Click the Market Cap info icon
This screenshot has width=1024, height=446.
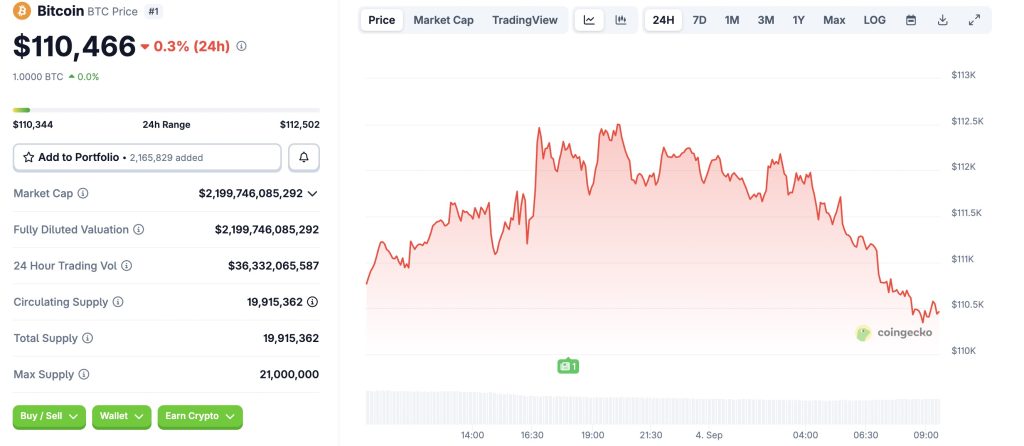83,193
